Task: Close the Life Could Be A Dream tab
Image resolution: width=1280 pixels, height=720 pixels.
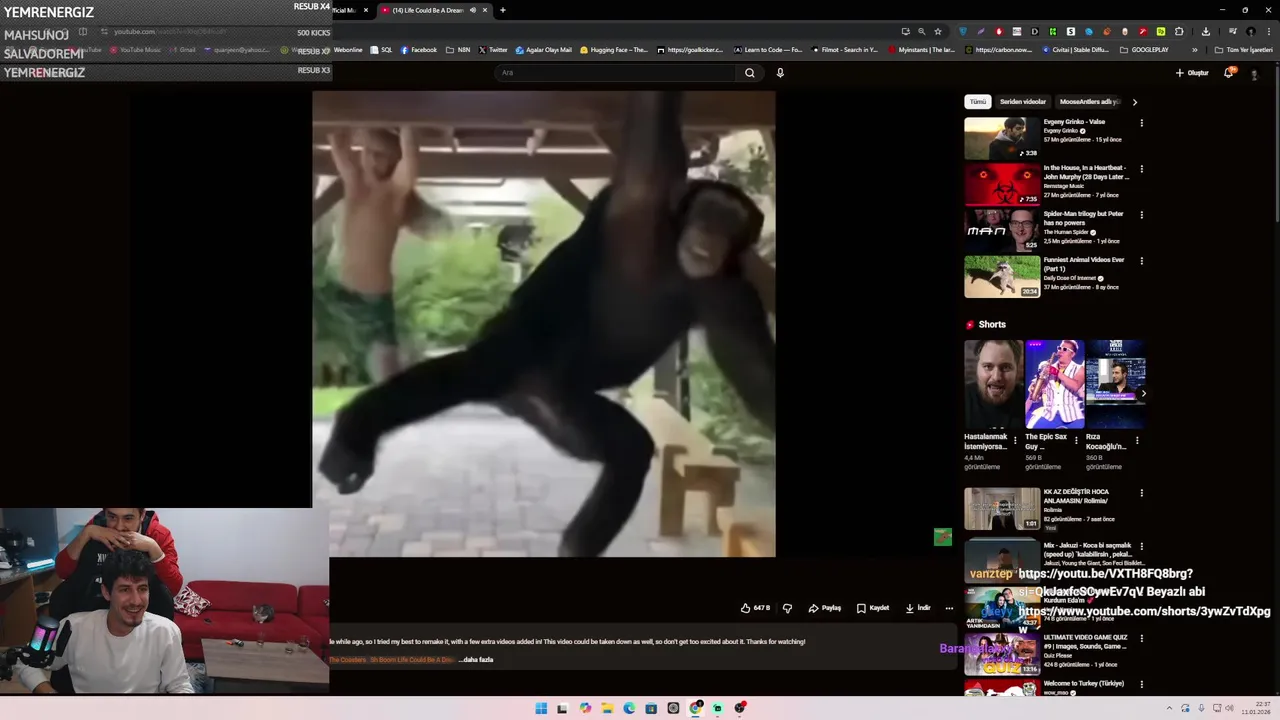Action: click(x=485, y=10)
